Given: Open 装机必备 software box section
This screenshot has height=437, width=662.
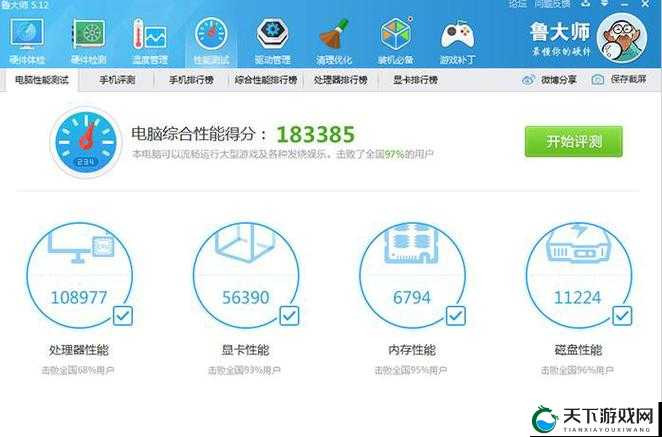Looking at the screenshot, I should point(396,41).
